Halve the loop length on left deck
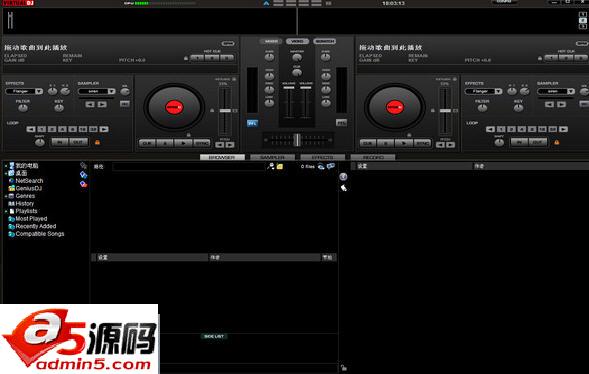The image size is (589, 374). pyautogui.click(x=31, y=129)
